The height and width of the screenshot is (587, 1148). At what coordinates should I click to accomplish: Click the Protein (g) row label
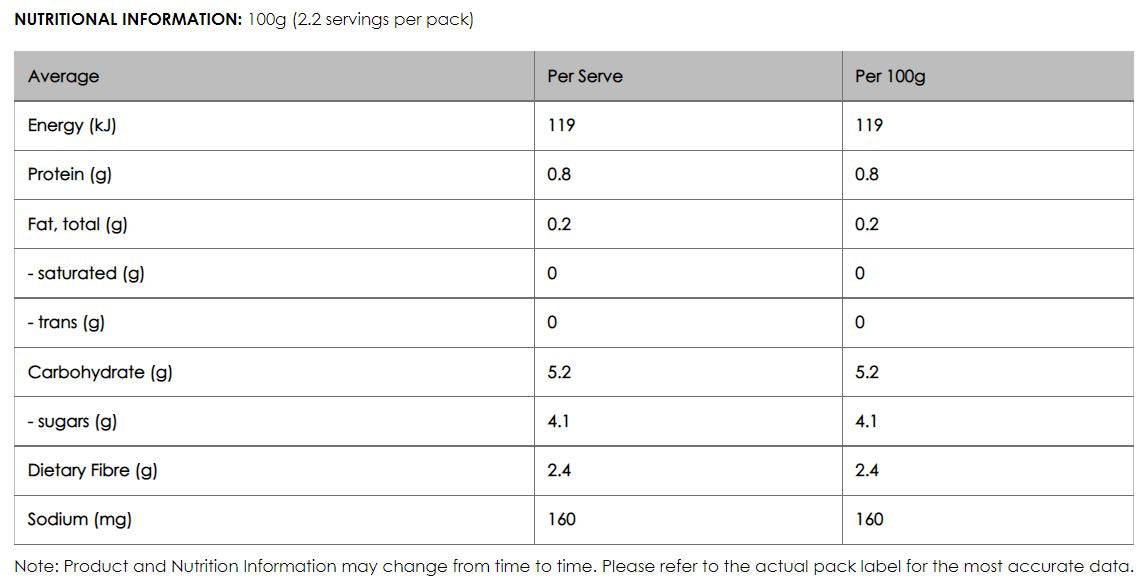click(x=70, y=174)
